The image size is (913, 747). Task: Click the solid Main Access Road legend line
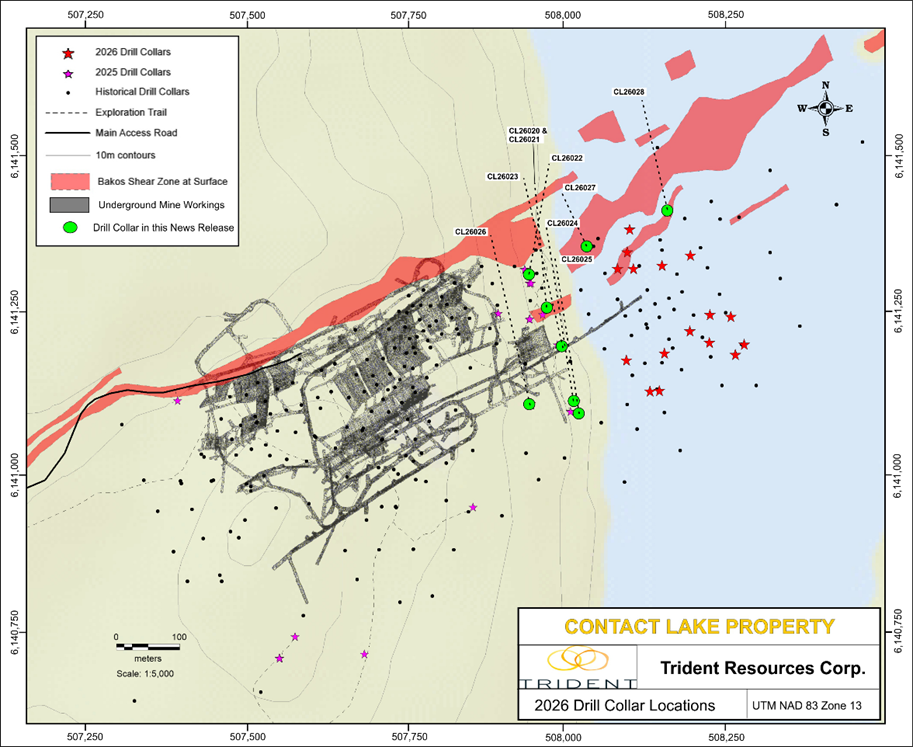click(x=68, y=132)
